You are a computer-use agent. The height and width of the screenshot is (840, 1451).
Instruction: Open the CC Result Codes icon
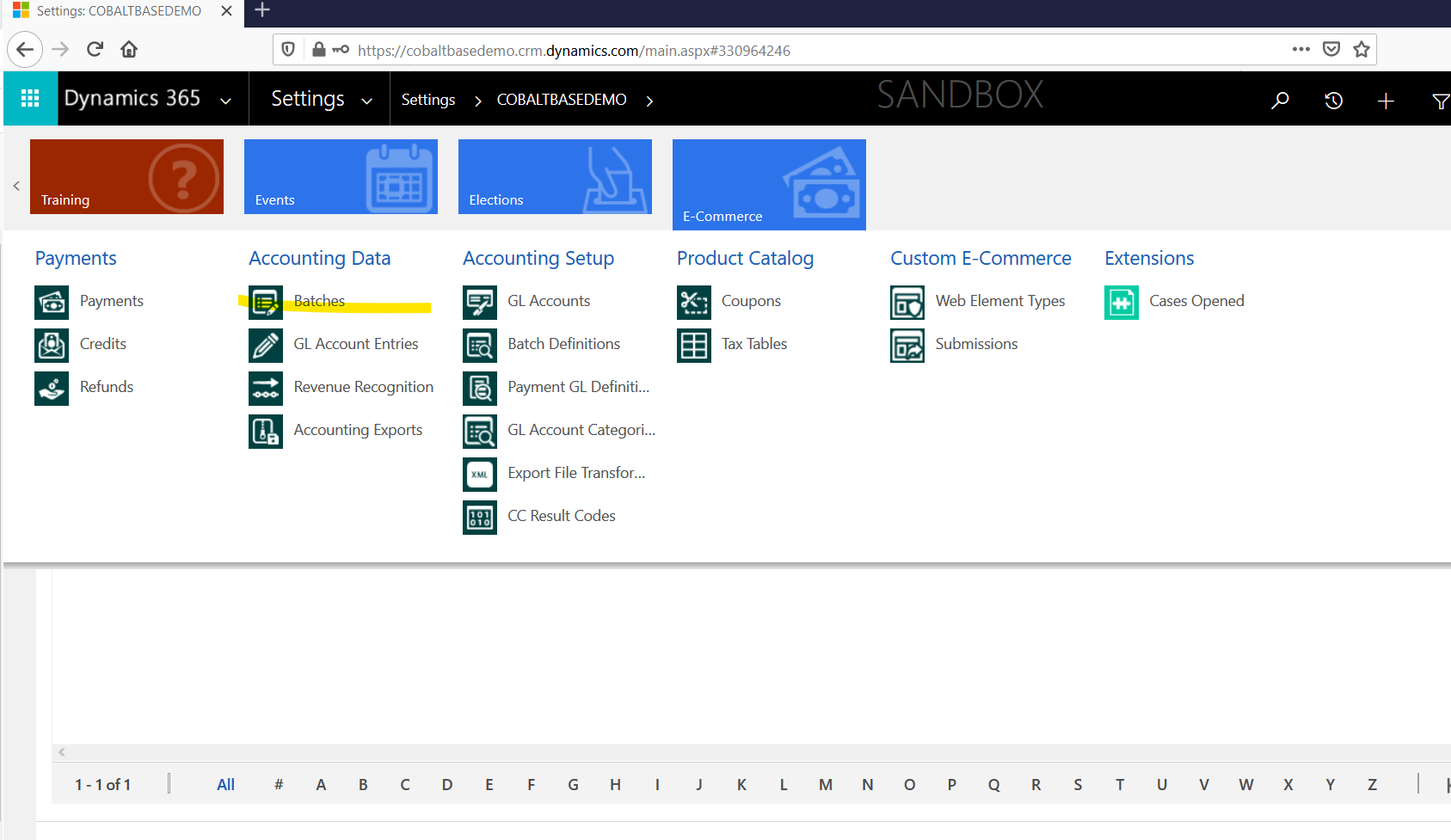coord(480,517)
